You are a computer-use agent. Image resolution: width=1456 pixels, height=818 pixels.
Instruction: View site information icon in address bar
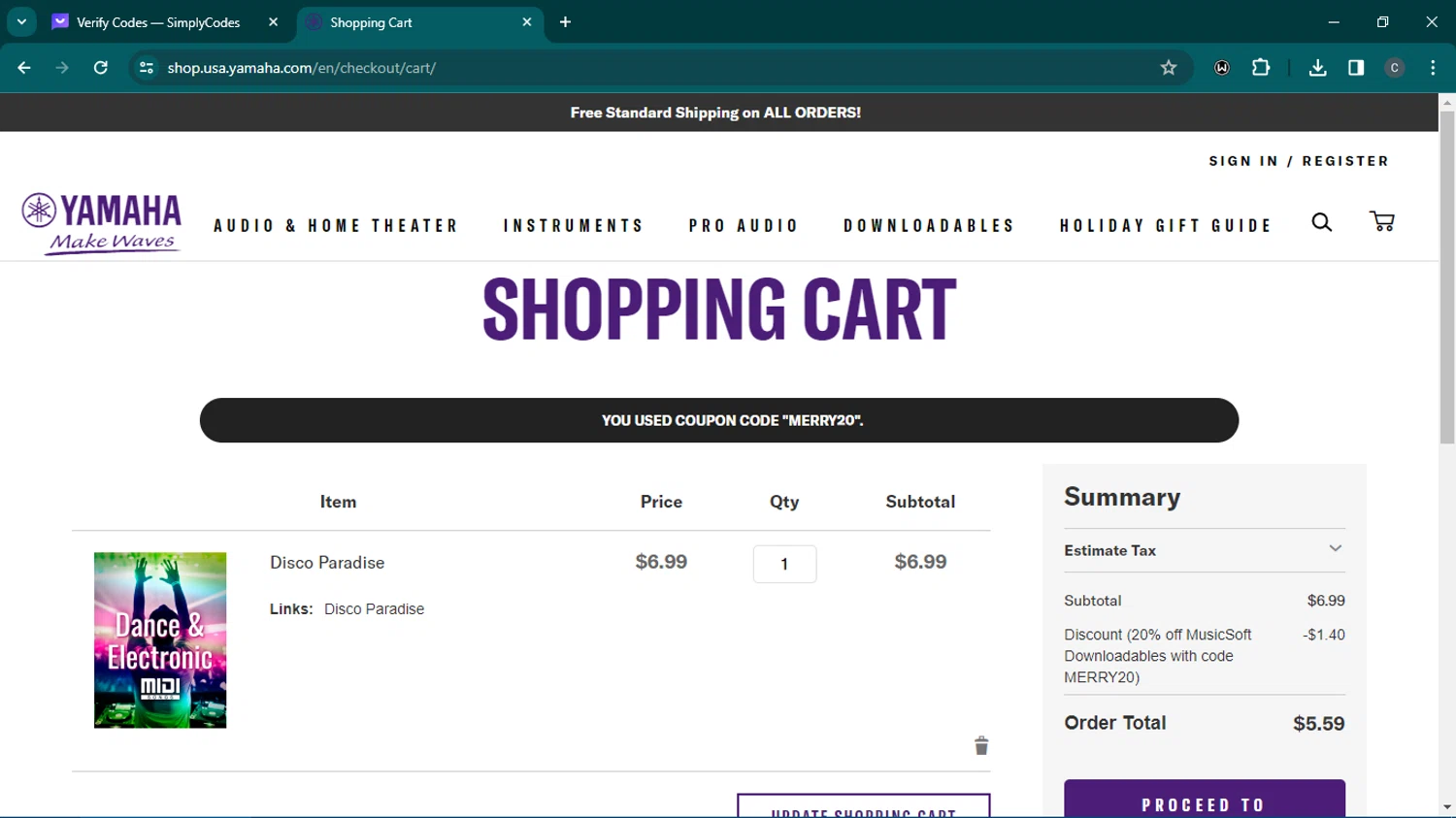[147, 68]
